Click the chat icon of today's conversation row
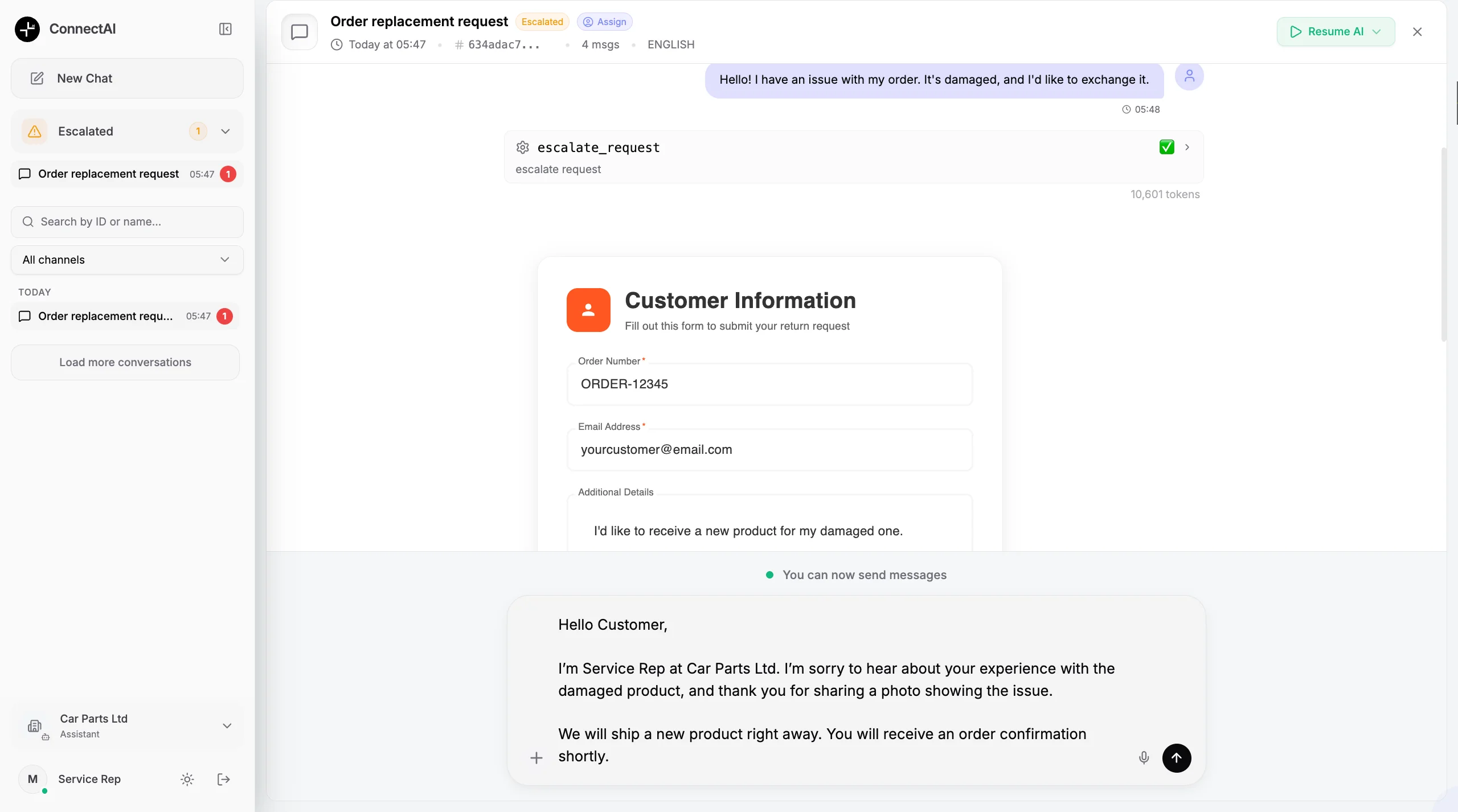The image size is (1458, 812). click(x=24, y=317)
